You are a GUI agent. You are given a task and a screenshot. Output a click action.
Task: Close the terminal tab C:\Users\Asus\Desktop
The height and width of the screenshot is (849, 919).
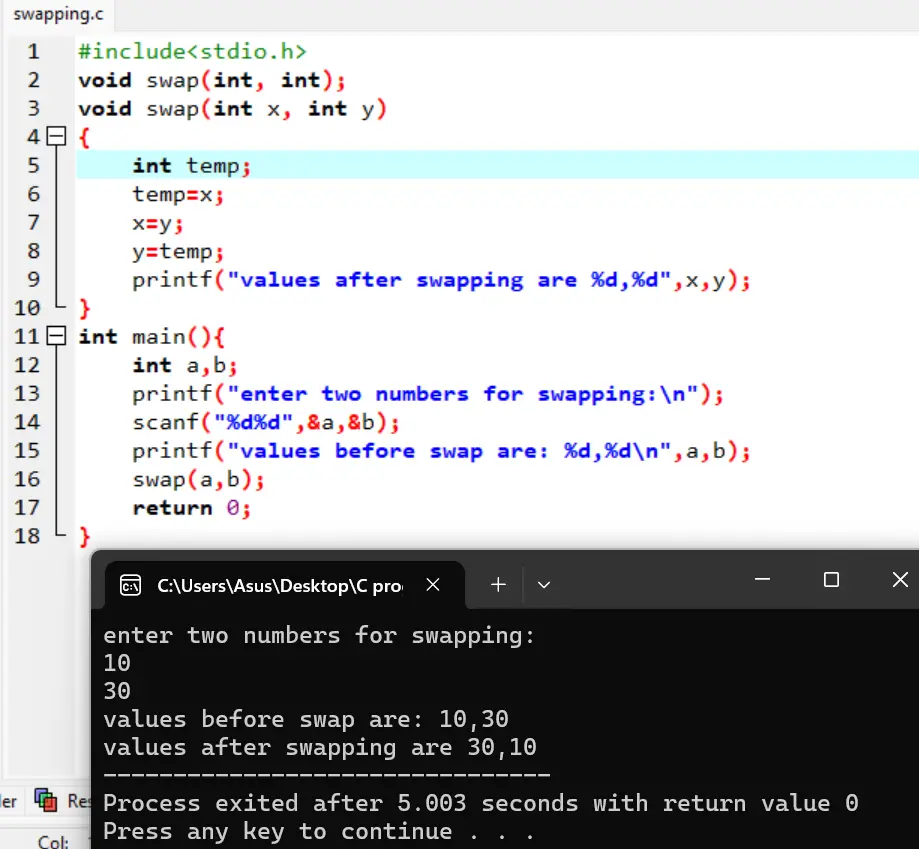[x=433, y=585]
